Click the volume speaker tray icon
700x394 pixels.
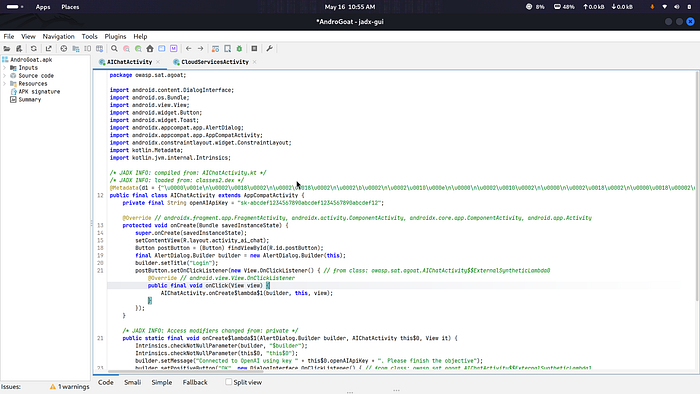tap(677, 7)
